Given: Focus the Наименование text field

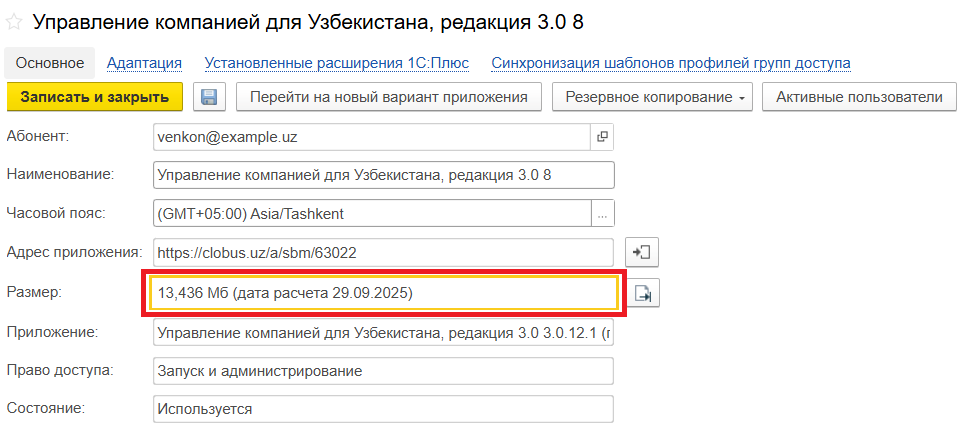Looking at the screenshot, I should [383, 175].
